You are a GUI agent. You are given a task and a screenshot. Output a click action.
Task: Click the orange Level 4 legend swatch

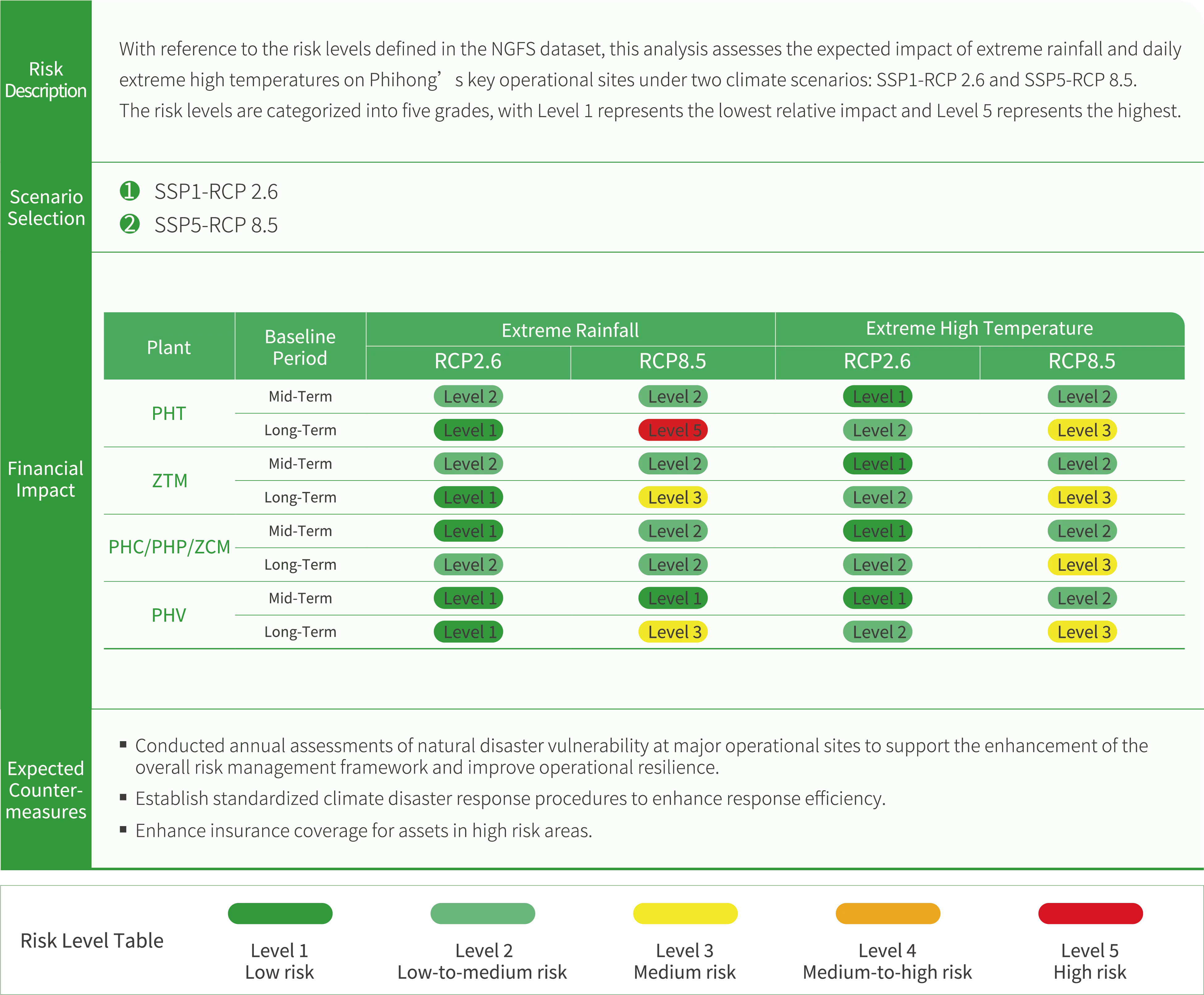point(888,913)
